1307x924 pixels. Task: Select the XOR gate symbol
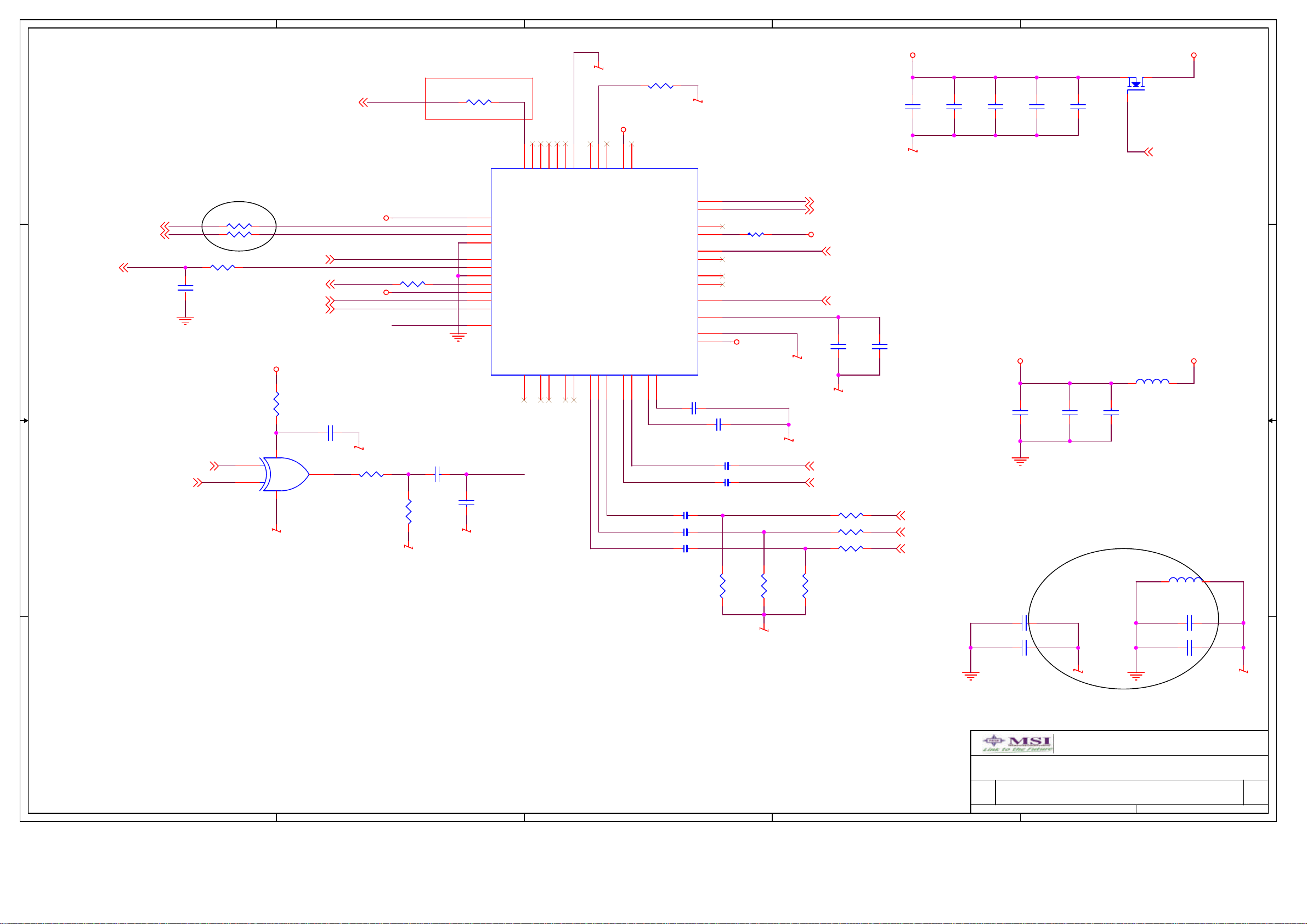pos(285,474)
